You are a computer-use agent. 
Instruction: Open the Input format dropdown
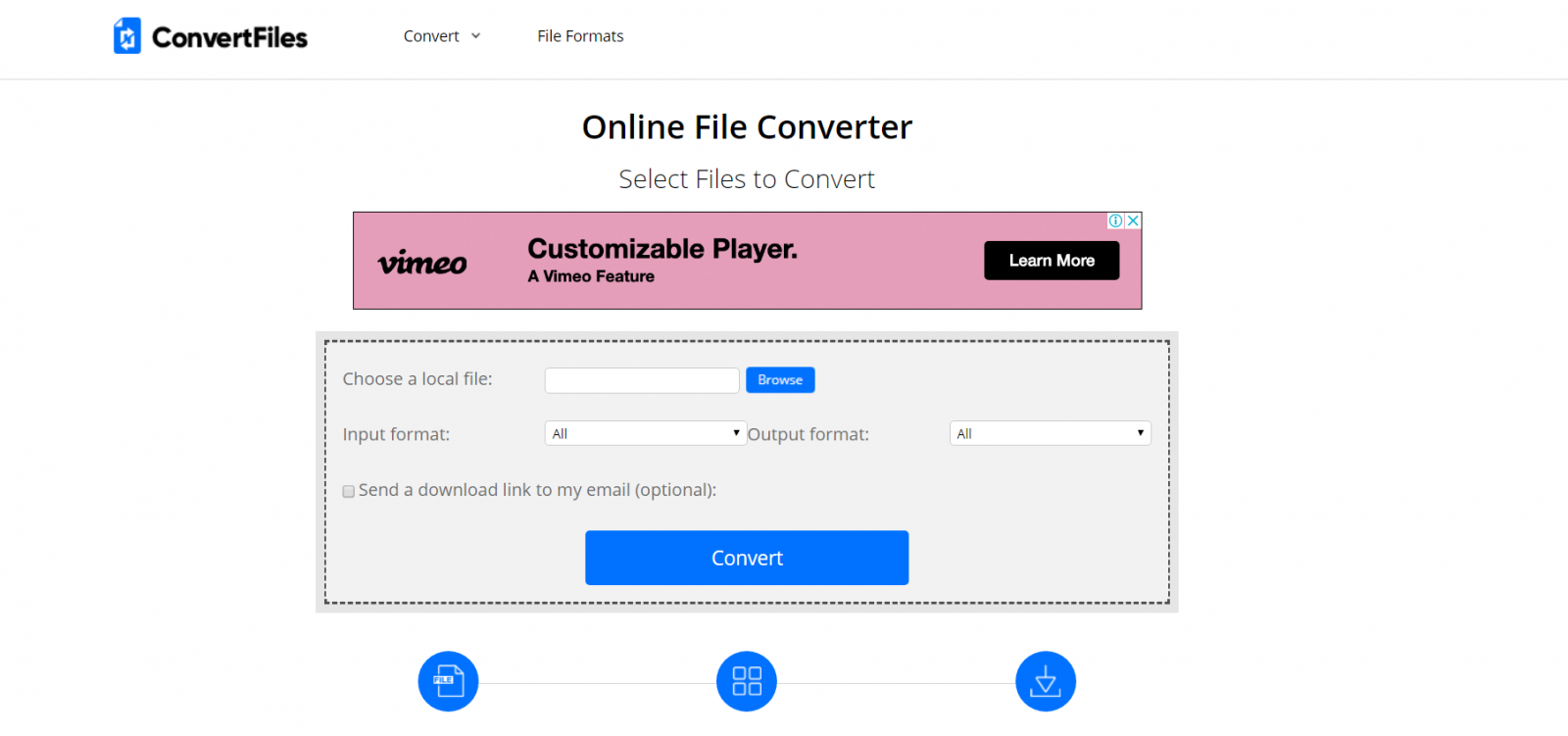645,433
